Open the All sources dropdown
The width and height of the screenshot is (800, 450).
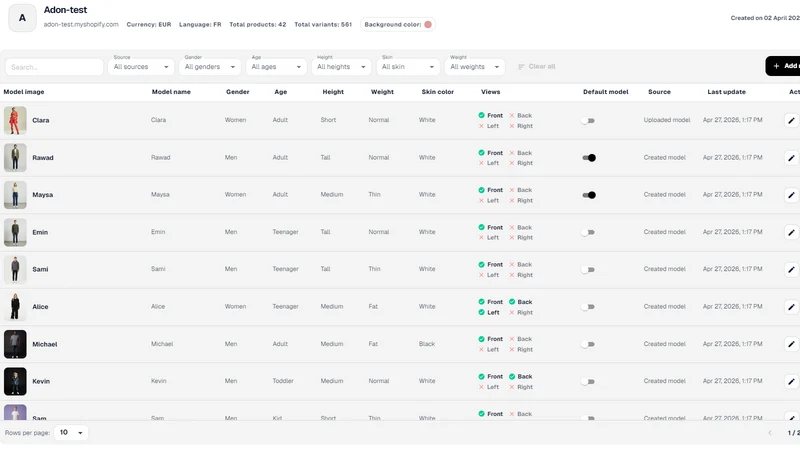141,67
